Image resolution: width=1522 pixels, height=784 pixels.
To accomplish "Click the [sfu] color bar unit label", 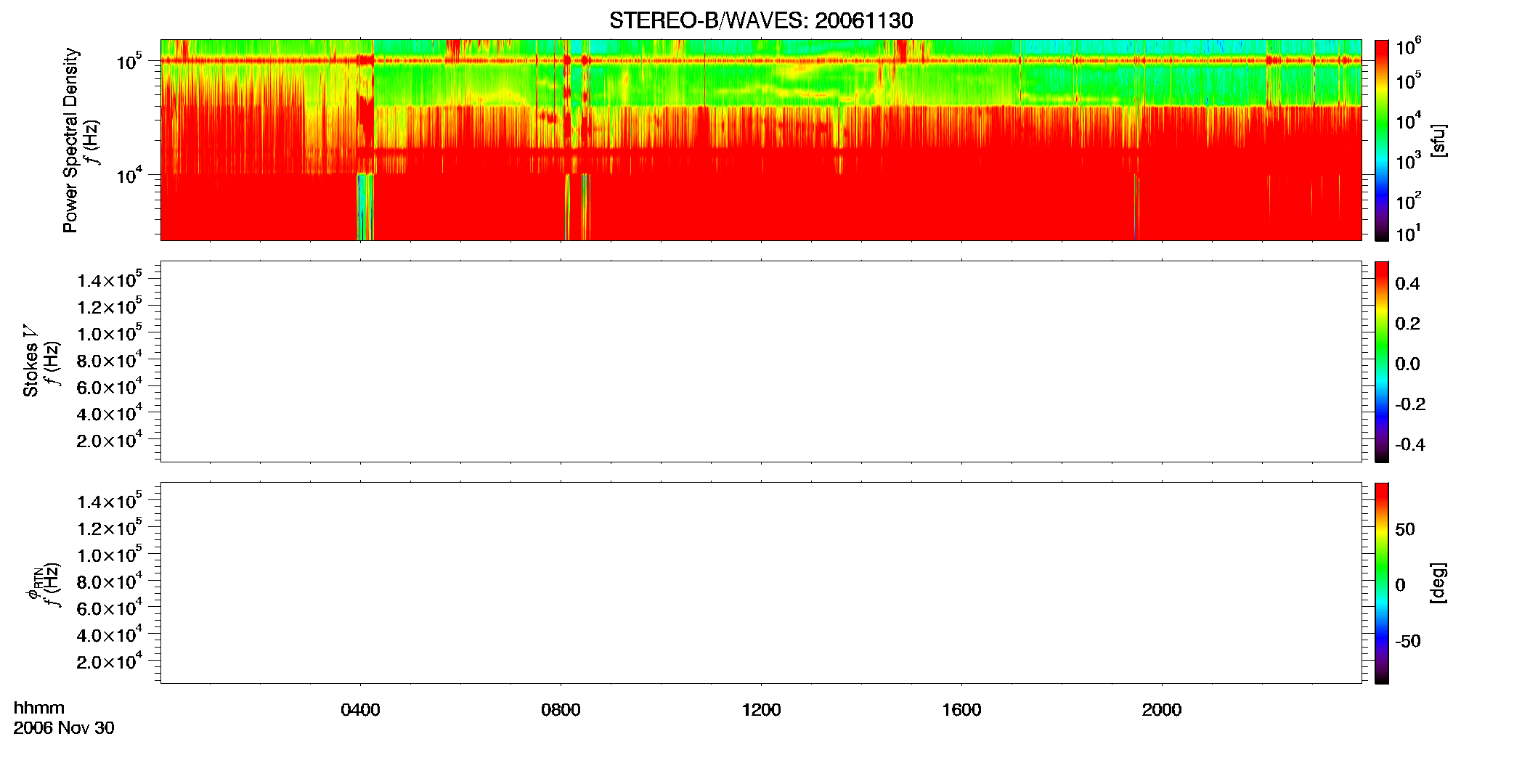I will click(1438, 140).
